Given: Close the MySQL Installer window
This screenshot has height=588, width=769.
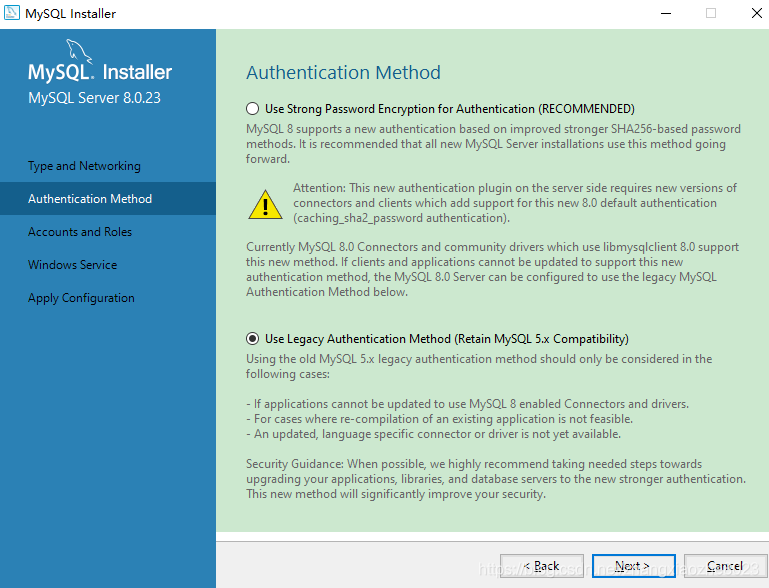Looking at the screenshot, I should [x=757, y=13].
